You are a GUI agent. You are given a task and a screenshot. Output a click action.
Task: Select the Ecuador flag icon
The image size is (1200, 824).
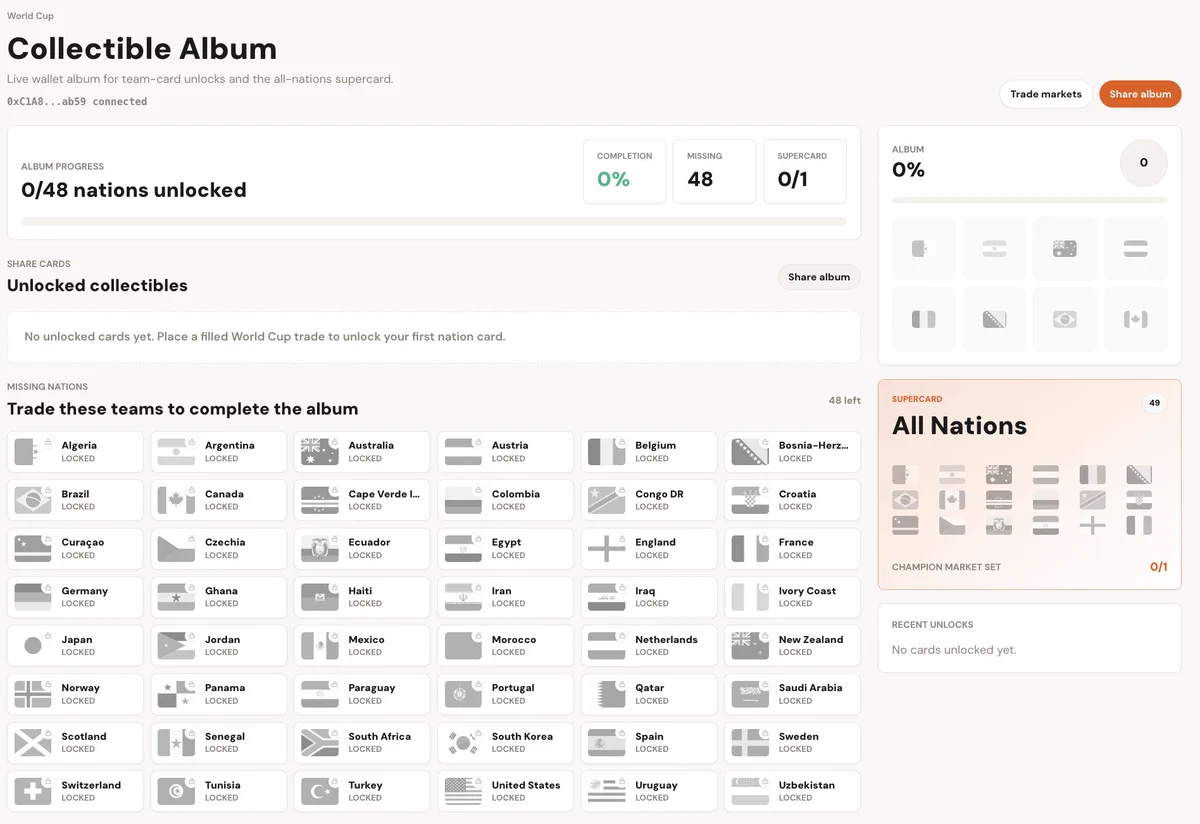(320, 549)
